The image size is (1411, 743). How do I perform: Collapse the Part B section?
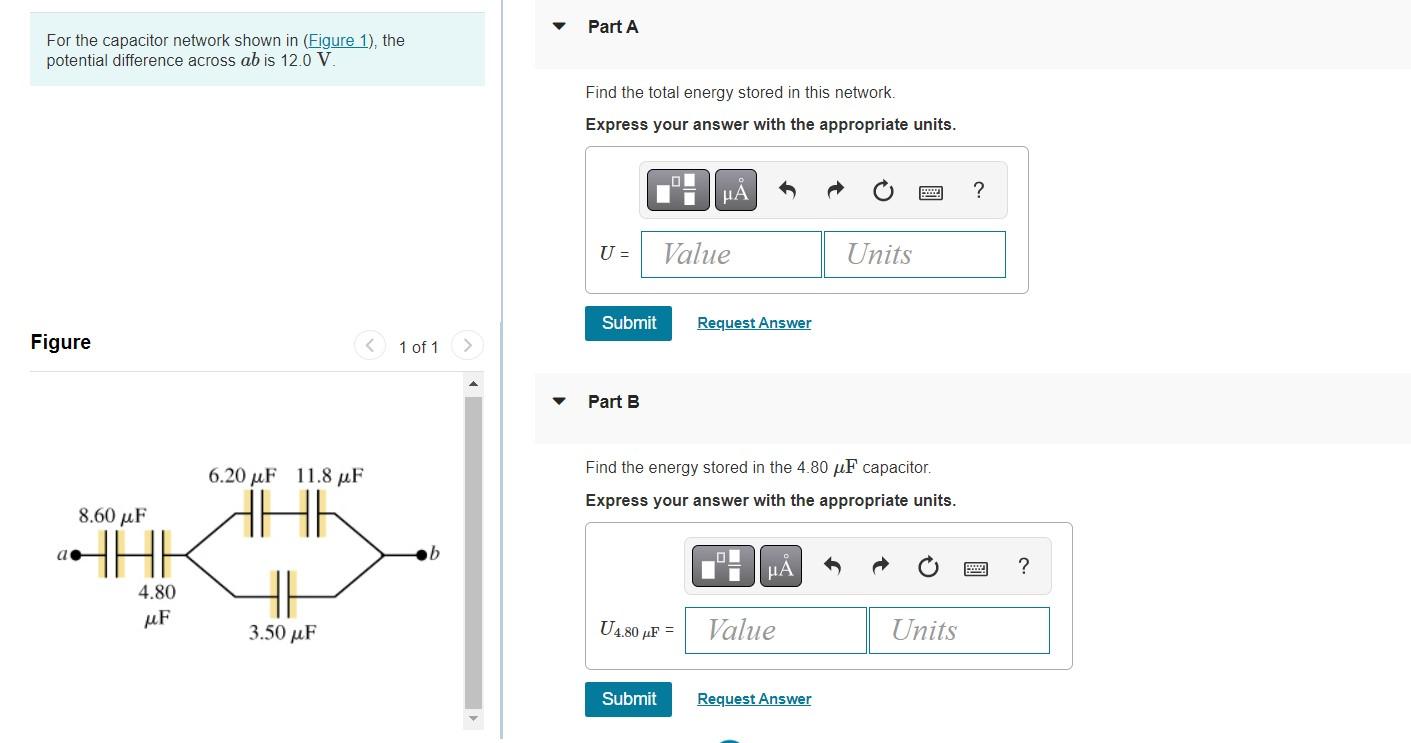point(557,401)
